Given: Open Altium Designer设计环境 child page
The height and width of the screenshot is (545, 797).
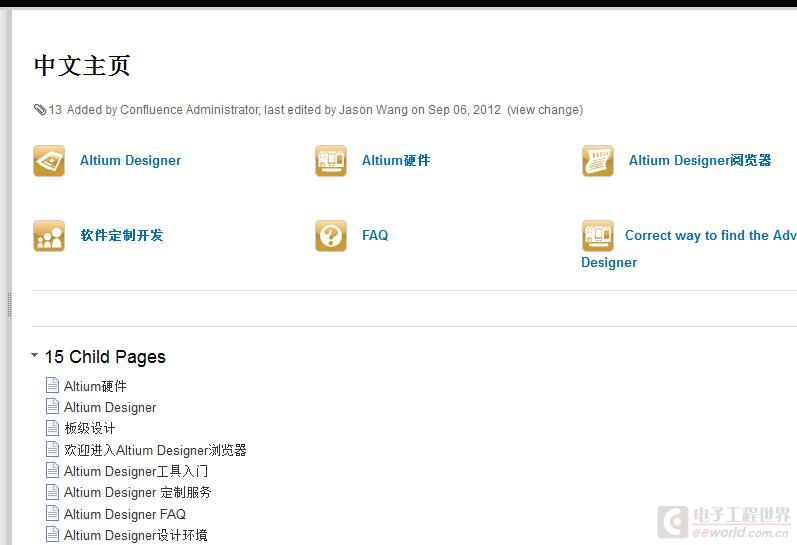Looking at the screenshot, I should tap(136, 535).
